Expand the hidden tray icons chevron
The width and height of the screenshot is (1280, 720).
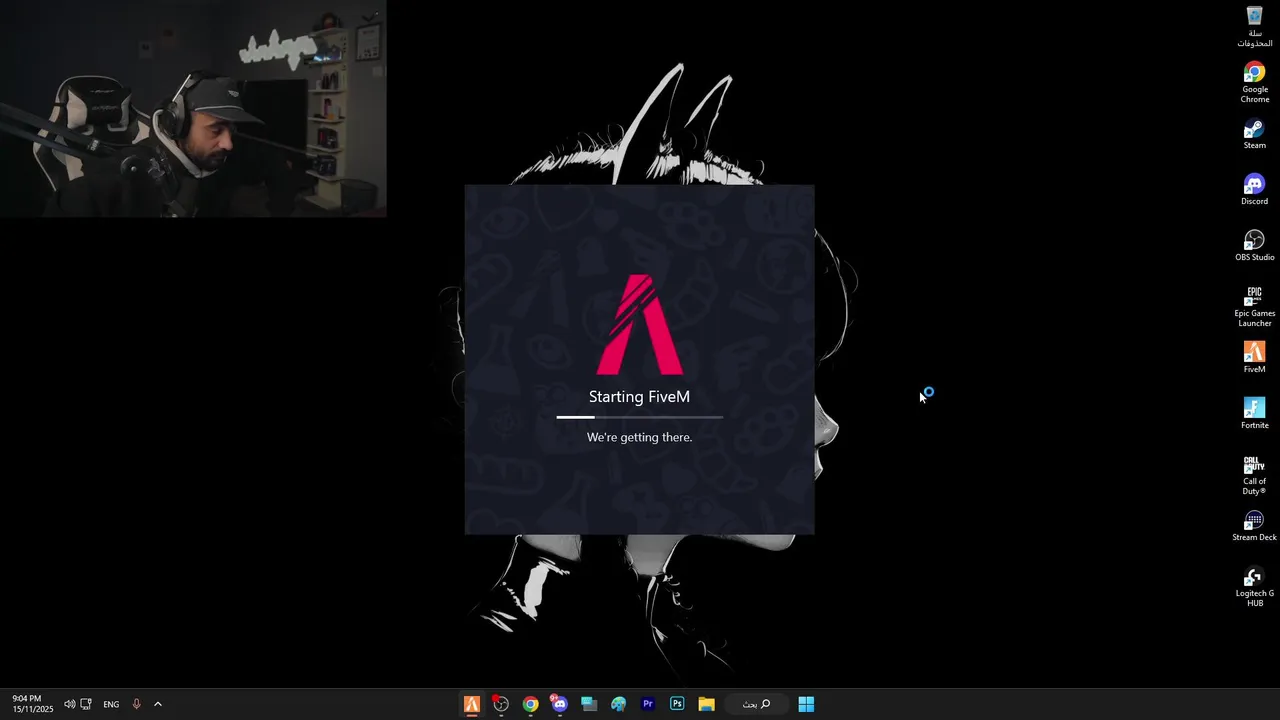pos(157,704)
